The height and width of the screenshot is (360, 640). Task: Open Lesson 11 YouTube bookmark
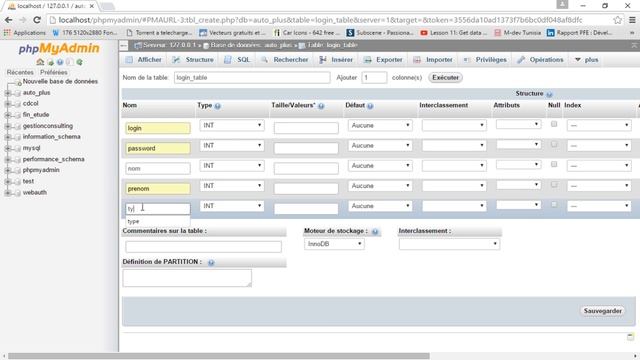tap(453, 33)
